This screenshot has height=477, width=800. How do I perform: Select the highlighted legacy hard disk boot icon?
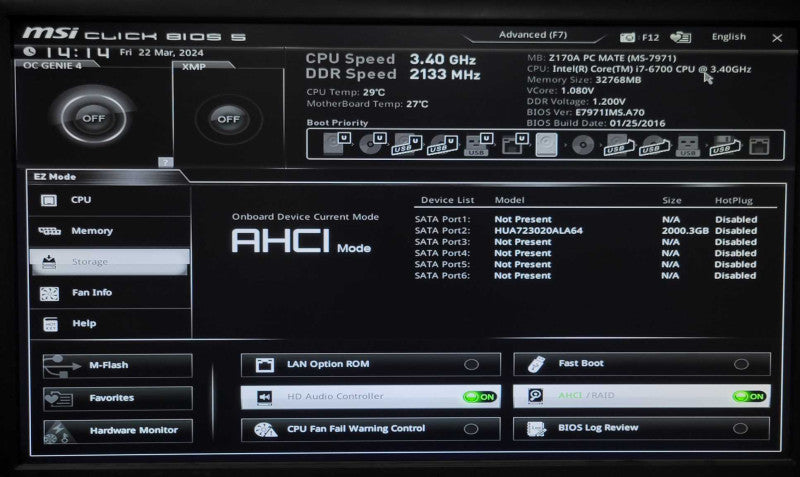pyautogui.click(x=546, y=145)
